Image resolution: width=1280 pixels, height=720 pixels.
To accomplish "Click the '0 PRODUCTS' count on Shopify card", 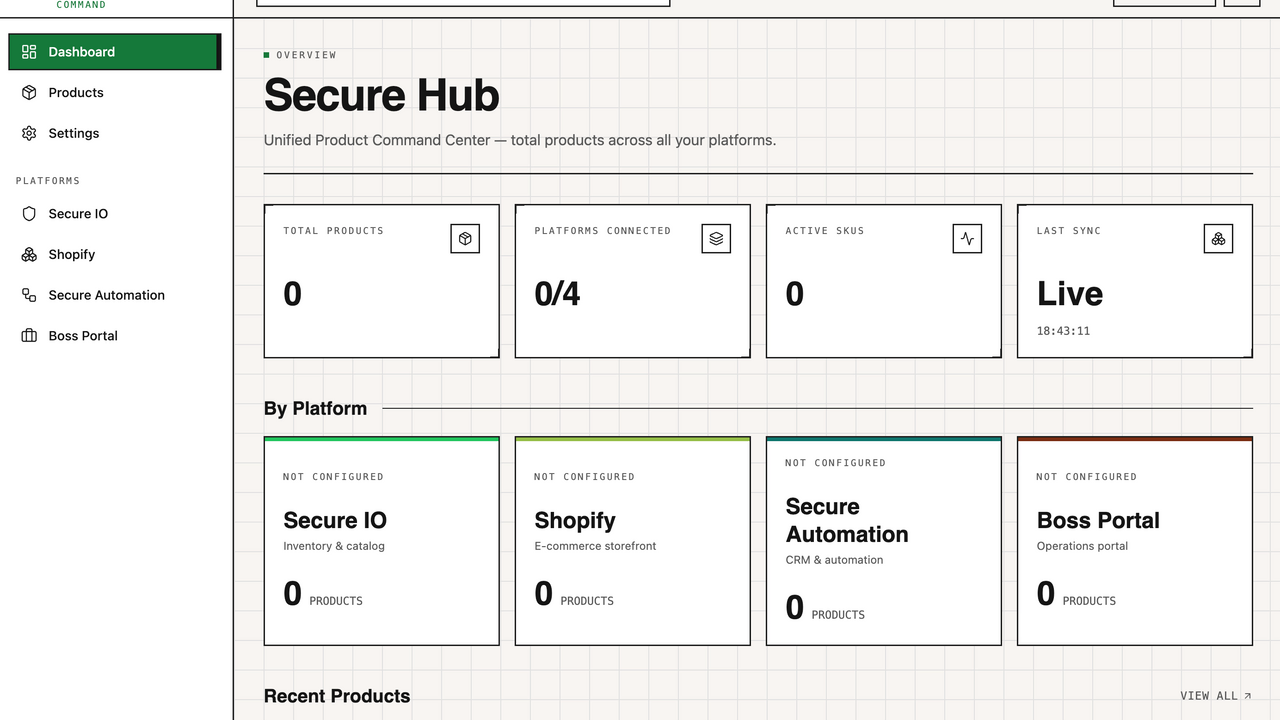I will [574, 595].
